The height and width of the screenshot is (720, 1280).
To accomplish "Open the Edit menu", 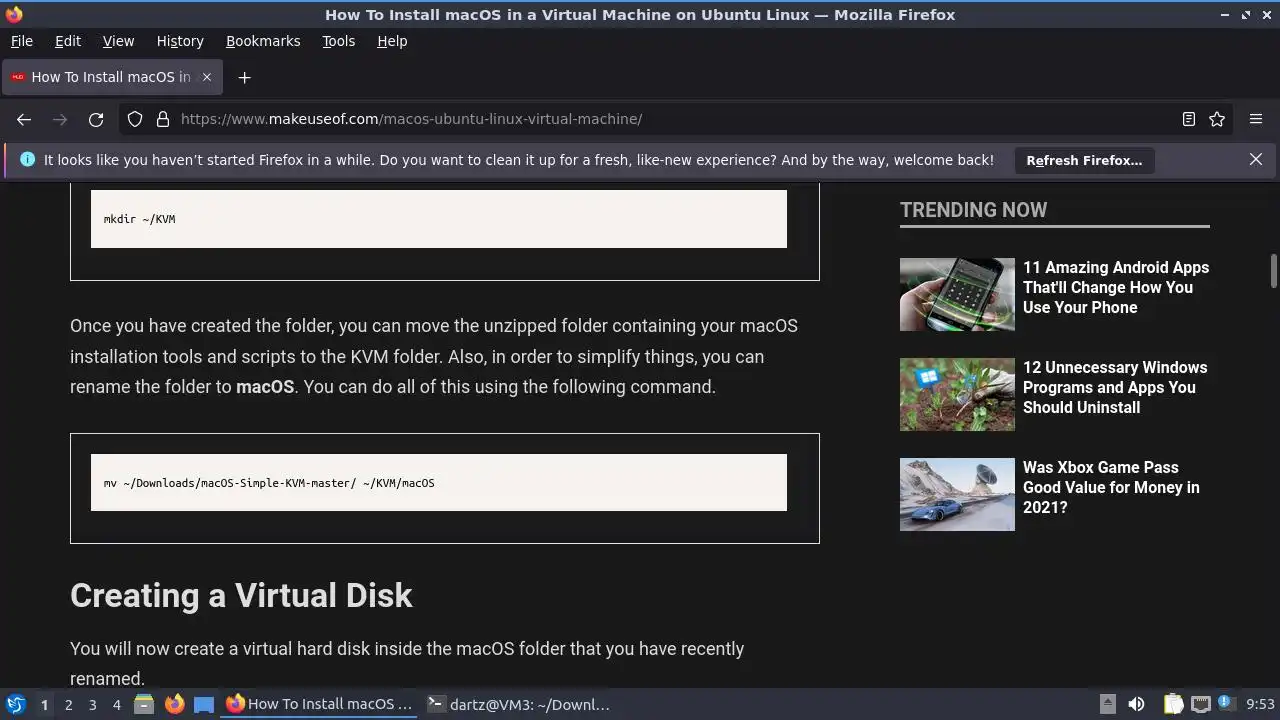I will 68,41.
